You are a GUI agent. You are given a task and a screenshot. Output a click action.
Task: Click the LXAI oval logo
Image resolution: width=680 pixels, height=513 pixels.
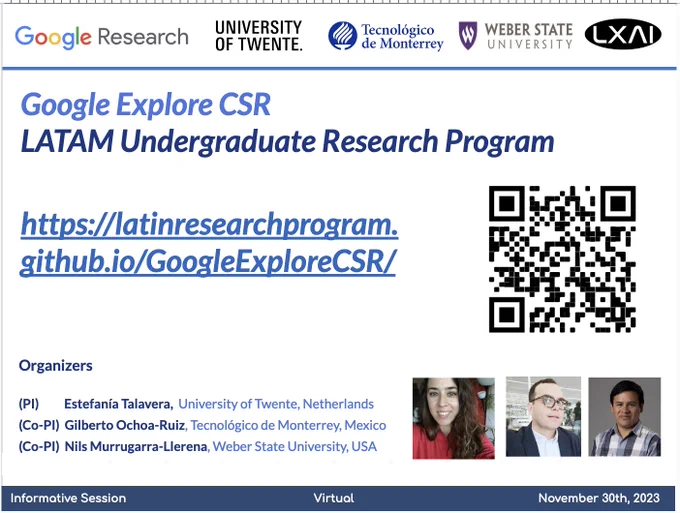623,34
